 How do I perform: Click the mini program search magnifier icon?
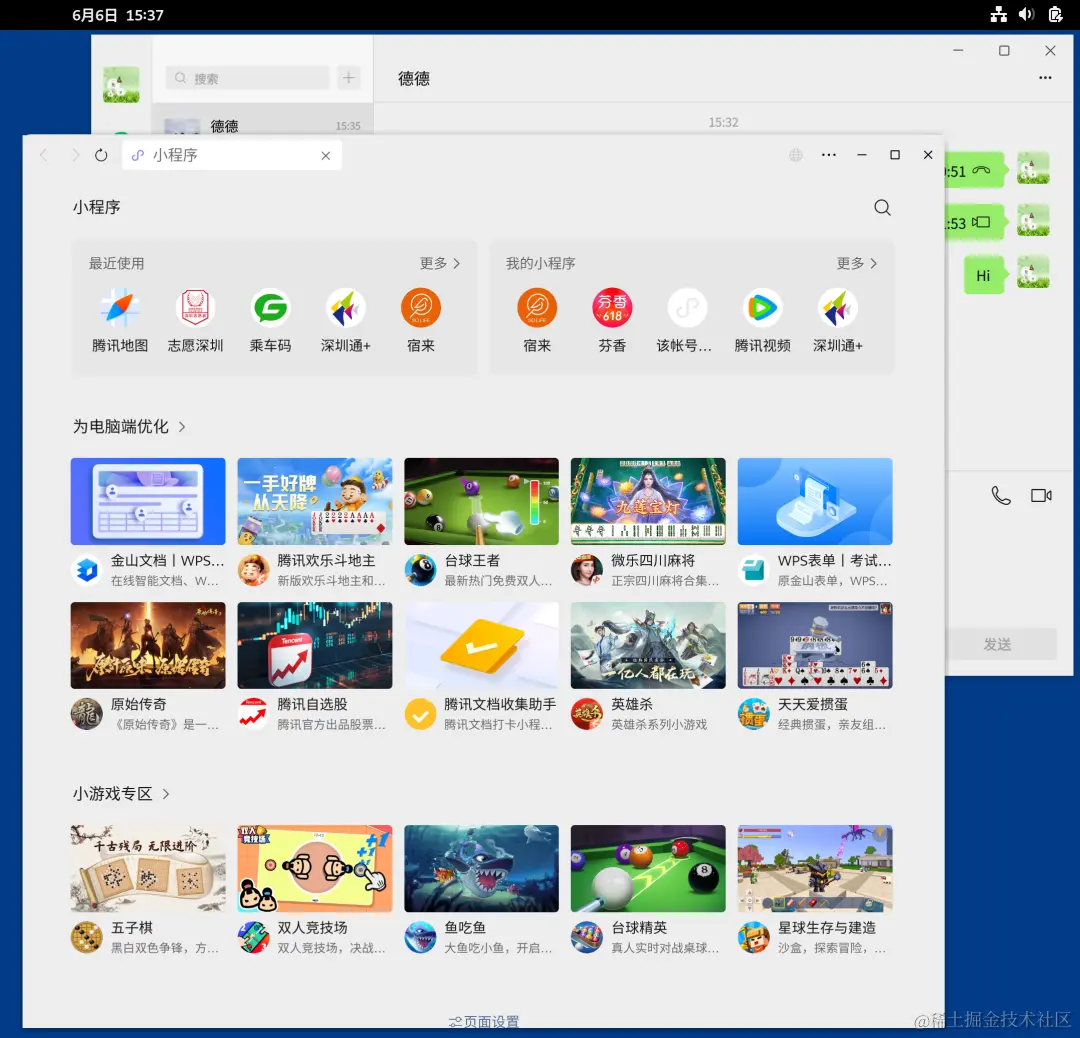[882, 207]
